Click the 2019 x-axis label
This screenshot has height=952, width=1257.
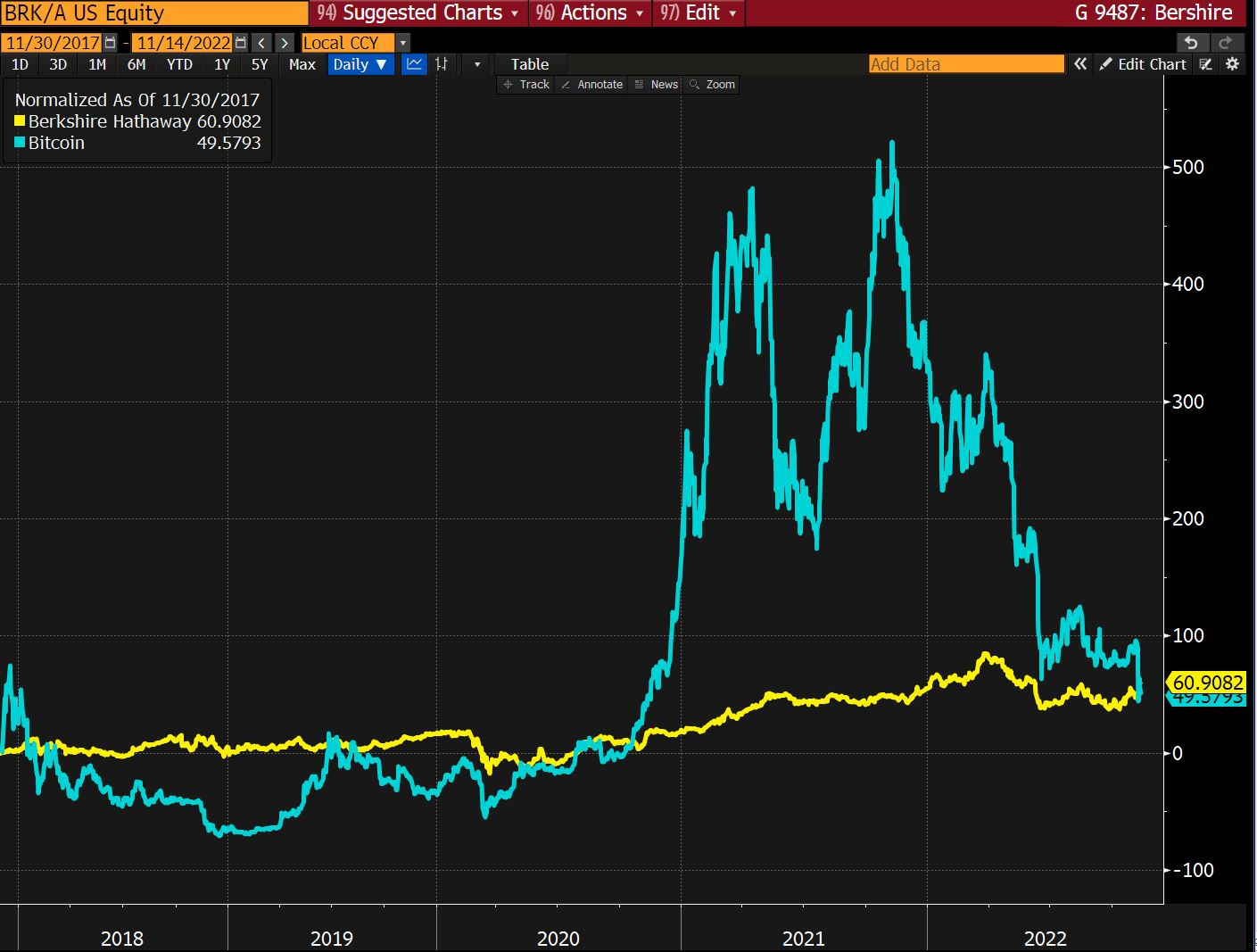point(332,939)
